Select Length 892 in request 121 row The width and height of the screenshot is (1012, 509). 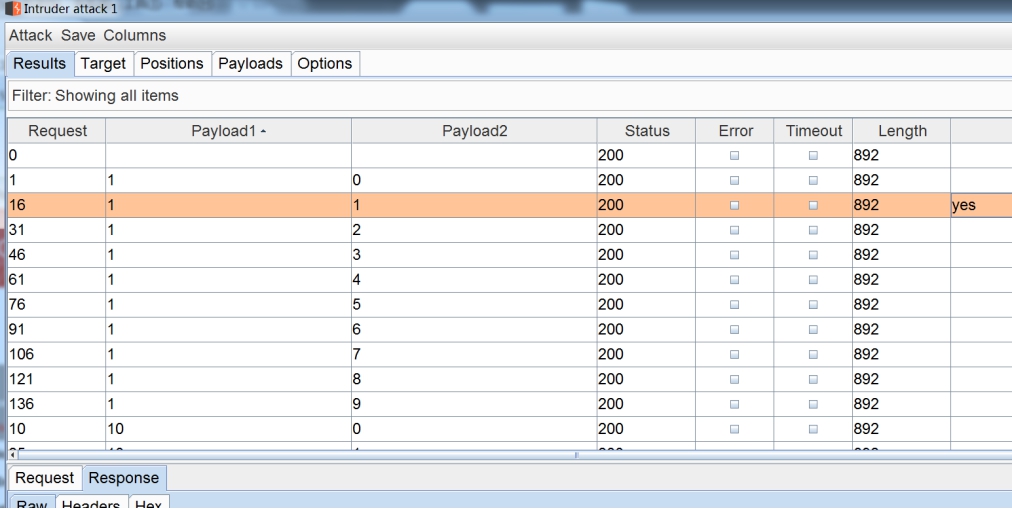[902, 379]
